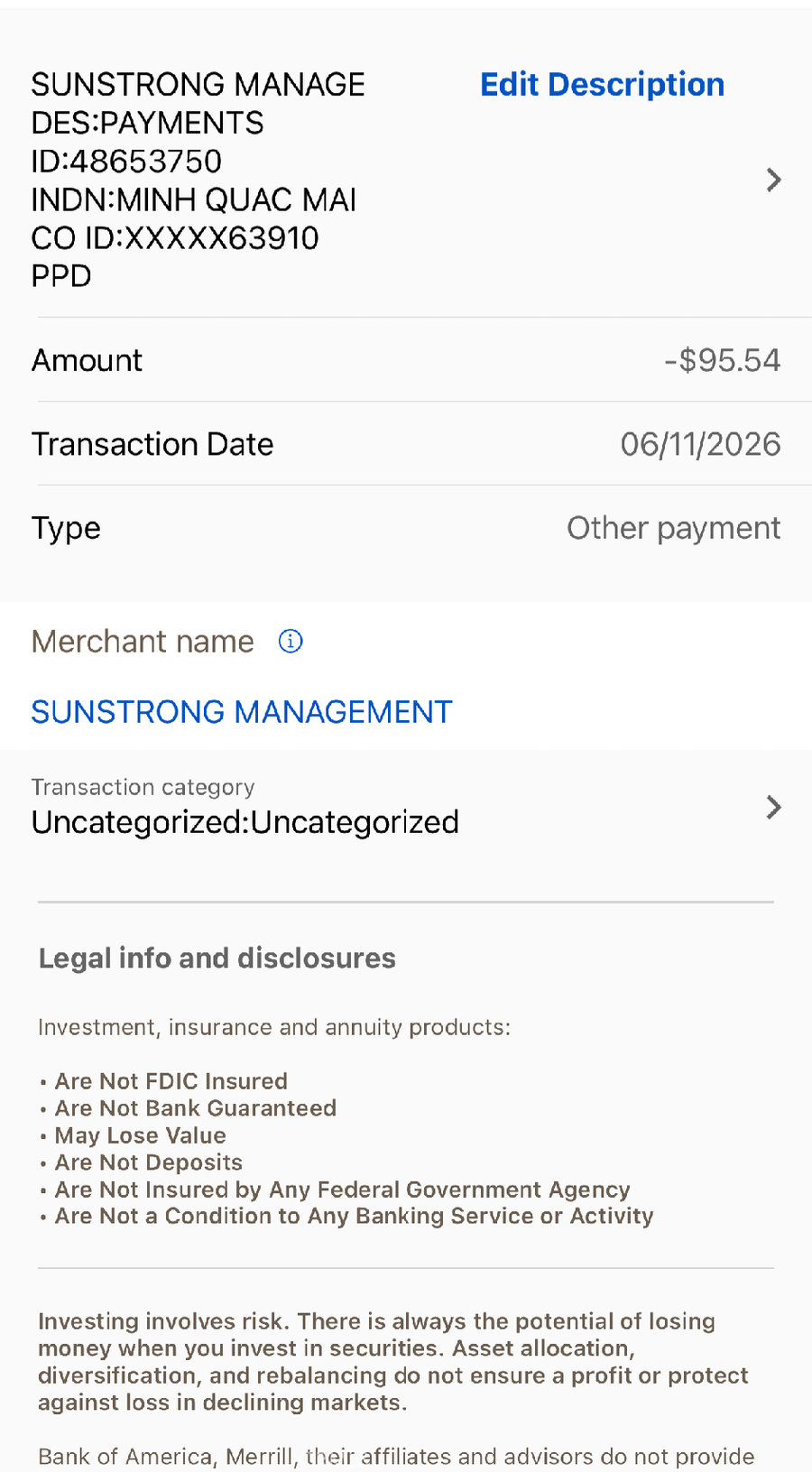Select the 06/11/2026 date value
Image resolution: width=812 pixels, height=1472 pixels.
[x=701, y=444]
